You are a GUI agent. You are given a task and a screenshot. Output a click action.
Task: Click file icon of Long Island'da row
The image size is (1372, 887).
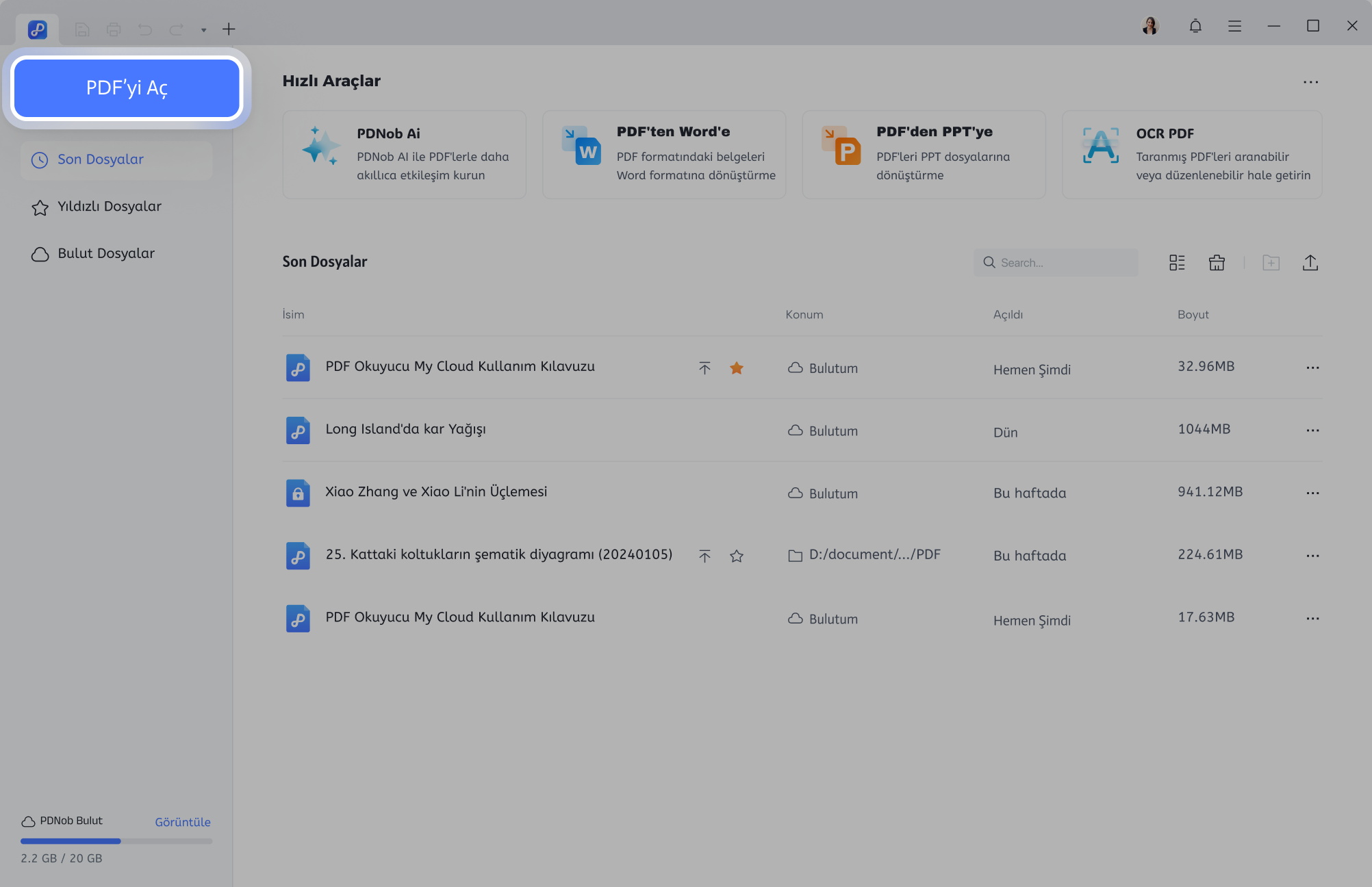[x=298, y=430]
